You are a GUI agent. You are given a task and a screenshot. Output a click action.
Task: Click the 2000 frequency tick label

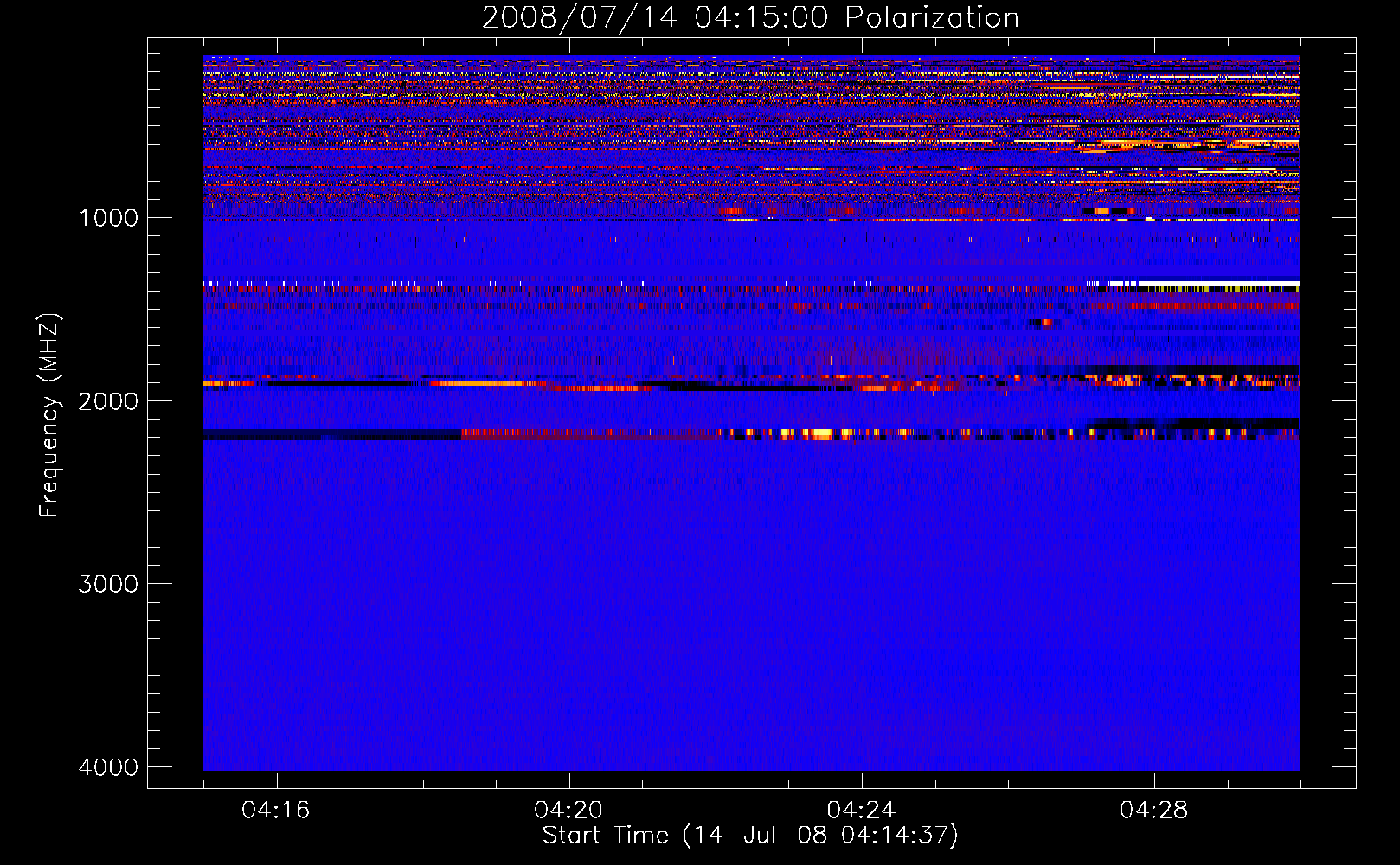108,400
